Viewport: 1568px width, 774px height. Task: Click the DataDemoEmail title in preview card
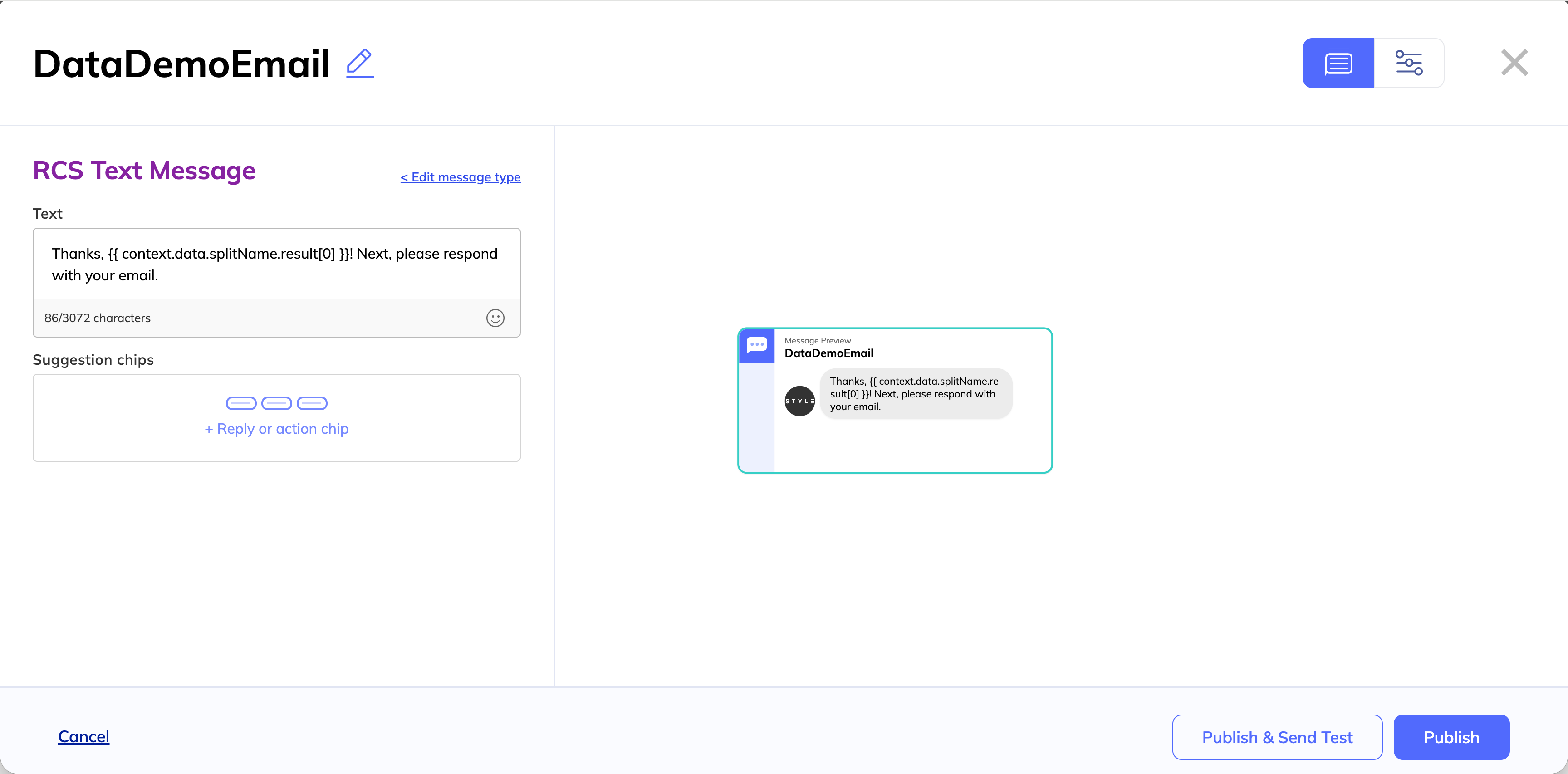[828, 353]
